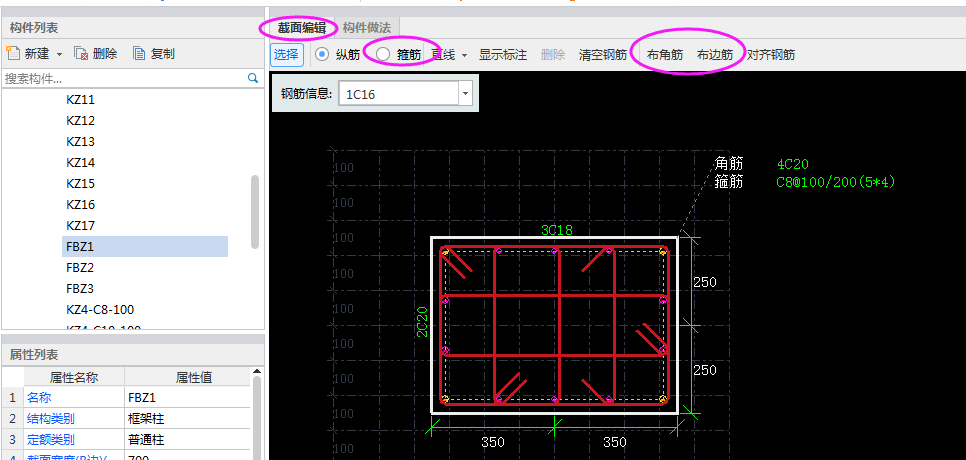Click the property list vertical scrollbar

point(257,416)
